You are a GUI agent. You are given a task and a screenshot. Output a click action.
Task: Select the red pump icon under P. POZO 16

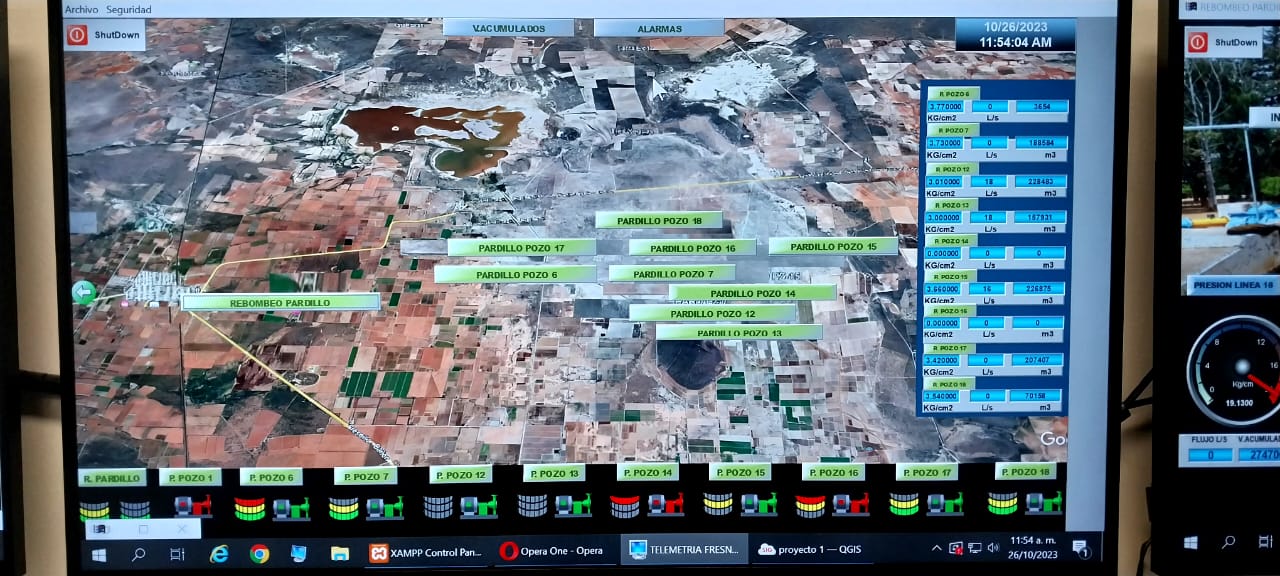point(851,504)
